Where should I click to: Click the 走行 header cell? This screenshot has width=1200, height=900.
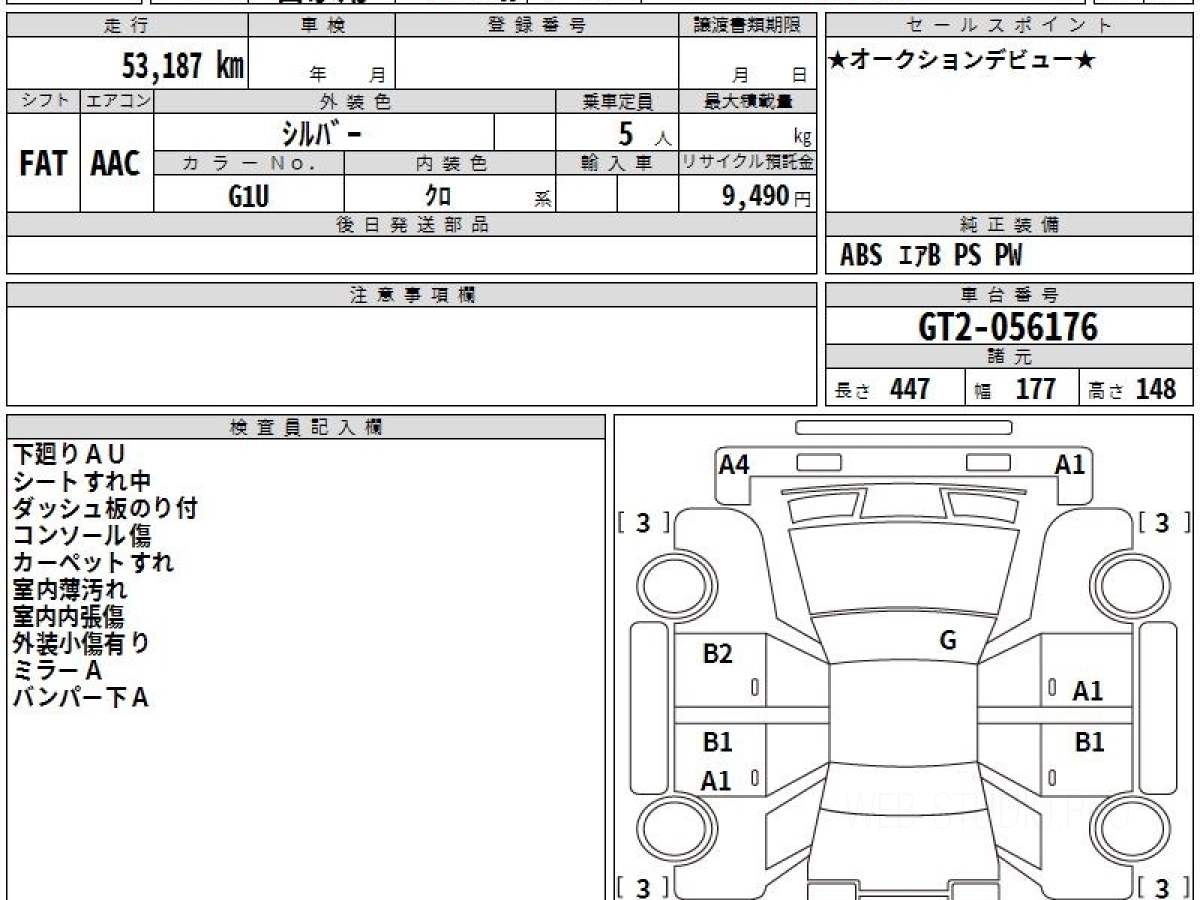[126, 26]
